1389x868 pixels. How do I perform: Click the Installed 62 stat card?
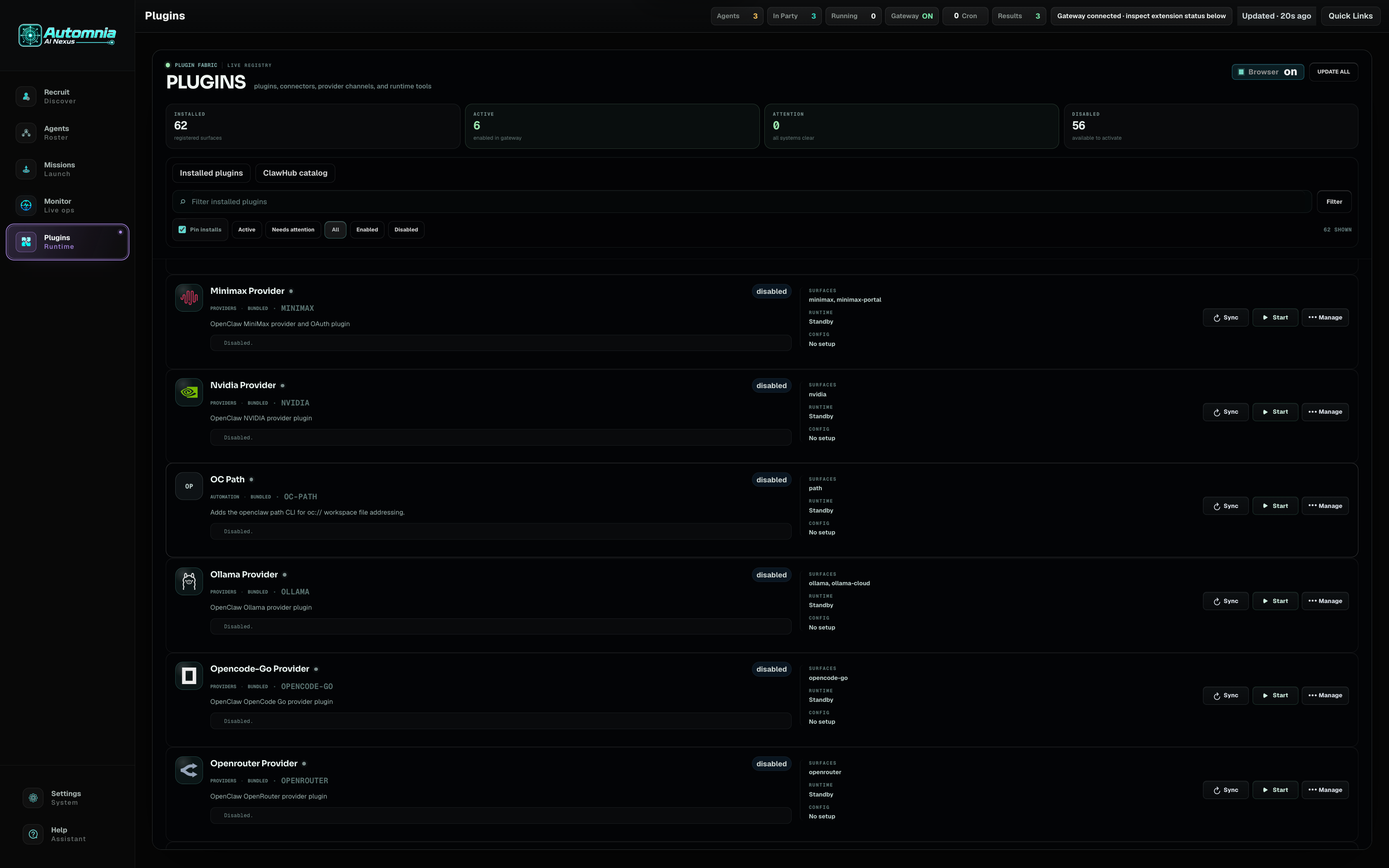pos(313,126)
